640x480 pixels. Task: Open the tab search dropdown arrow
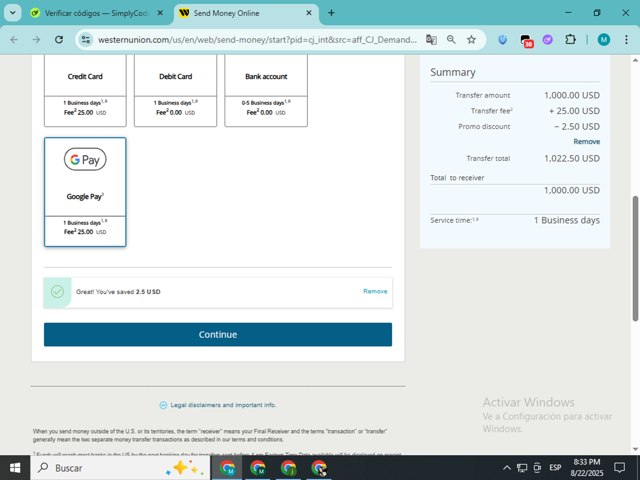click(13, 13)
